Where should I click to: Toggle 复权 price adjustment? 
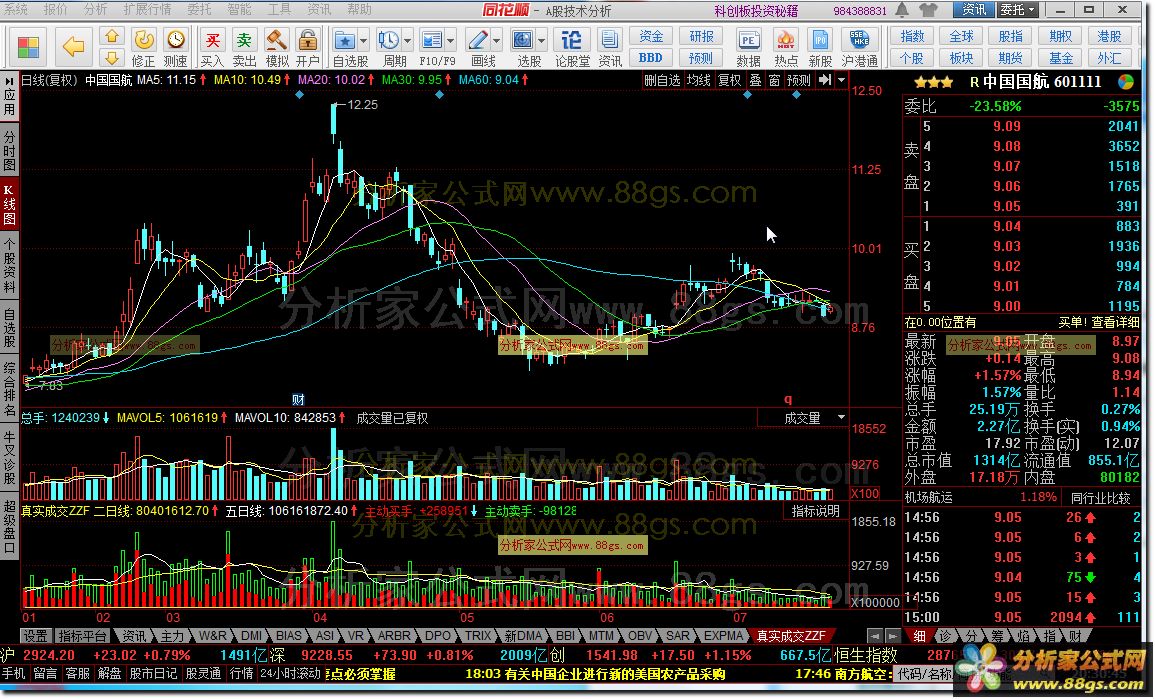(x=729, y=80)
